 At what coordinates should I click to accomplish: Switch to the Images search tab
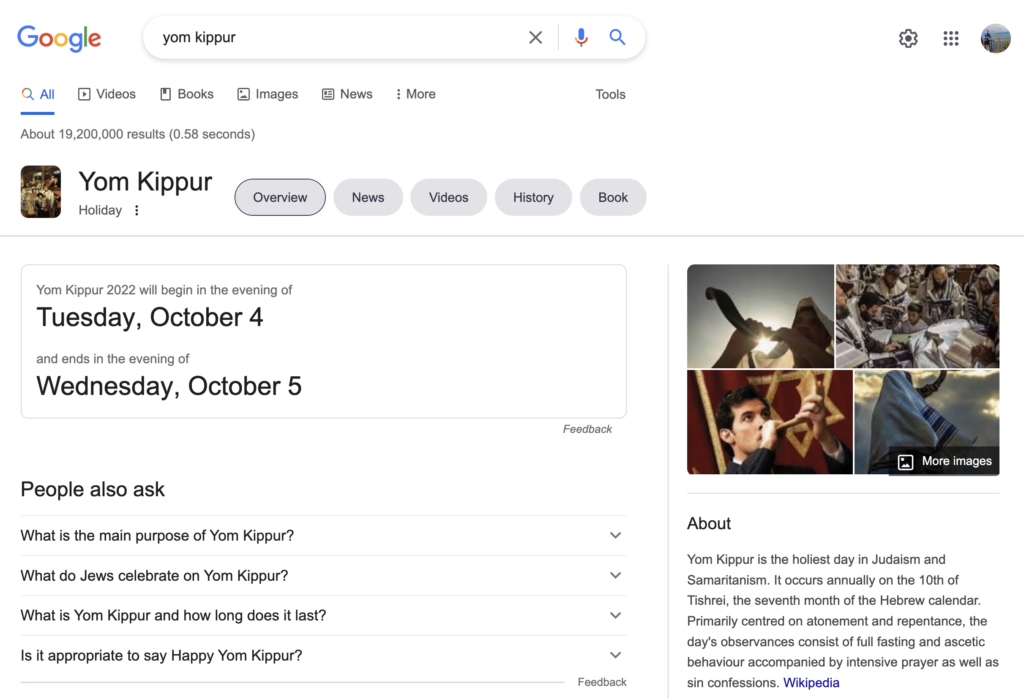(267, 94)
